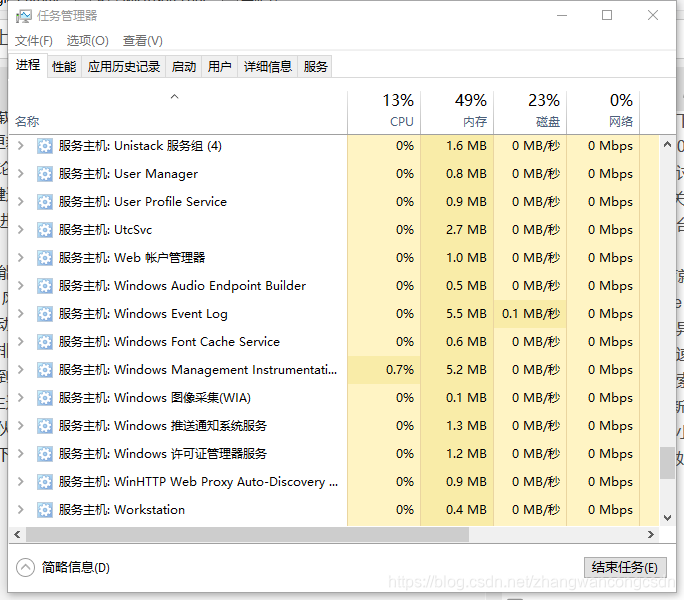684x600 pixels.
Task: Click the gear icon of the Unistack 服务组 row
Action: [44, 146]
